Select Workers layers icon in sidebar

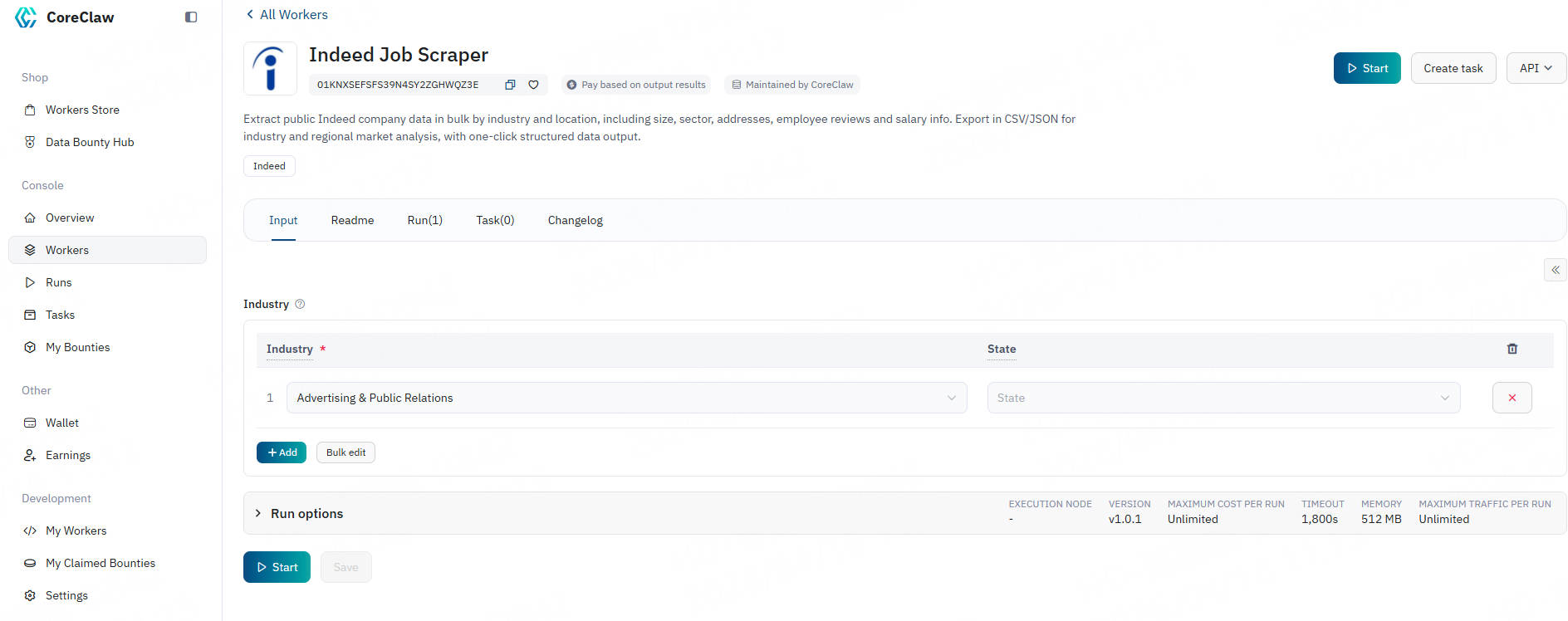pyautogui.click(x=30, y=250)
